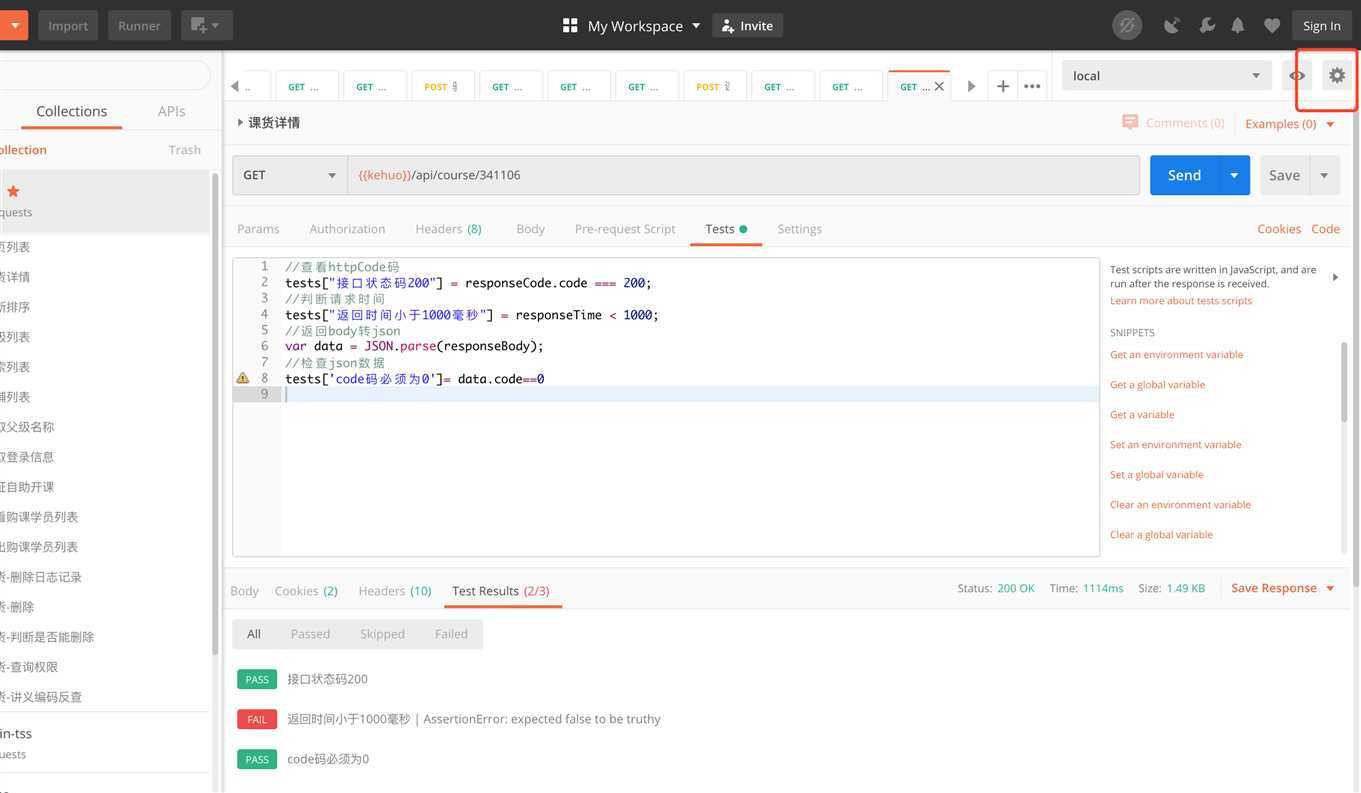Switch to the Params tab
The width and height of the screenshot is (1361, 793).
tap(258, 229)
